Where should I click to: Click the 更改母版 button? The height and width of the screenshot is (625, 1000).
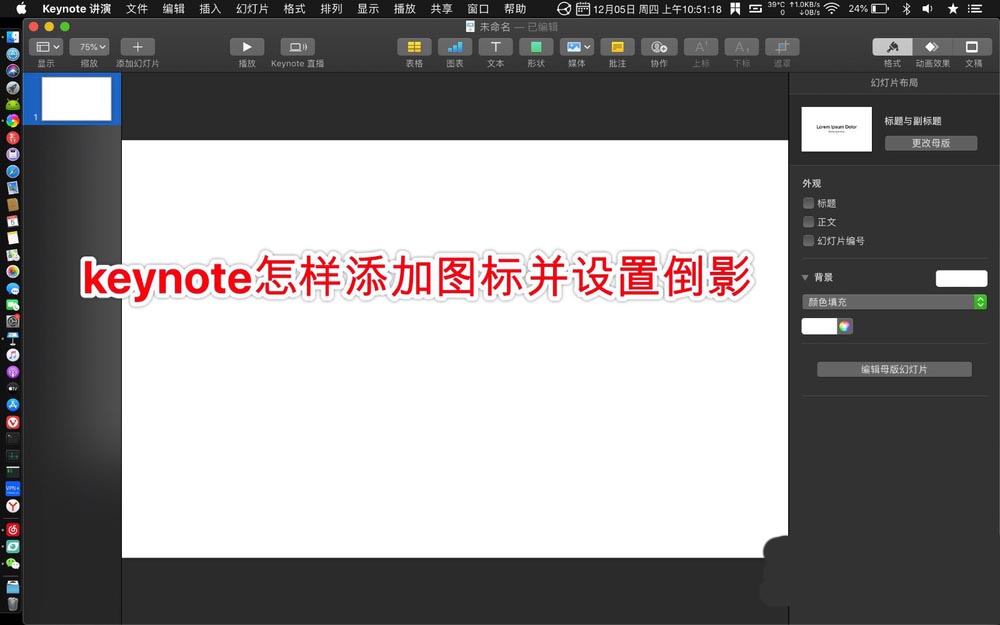(931, 142)
